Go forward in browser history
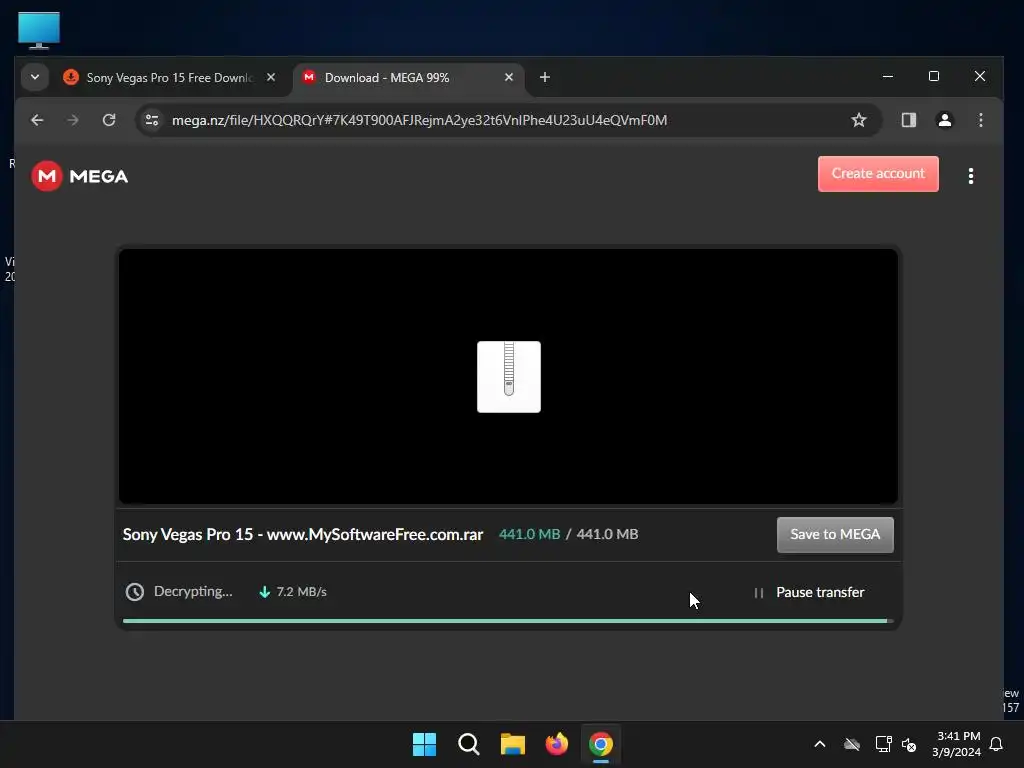The height and width of the screenshot is (768, 1024). (72, 120)
